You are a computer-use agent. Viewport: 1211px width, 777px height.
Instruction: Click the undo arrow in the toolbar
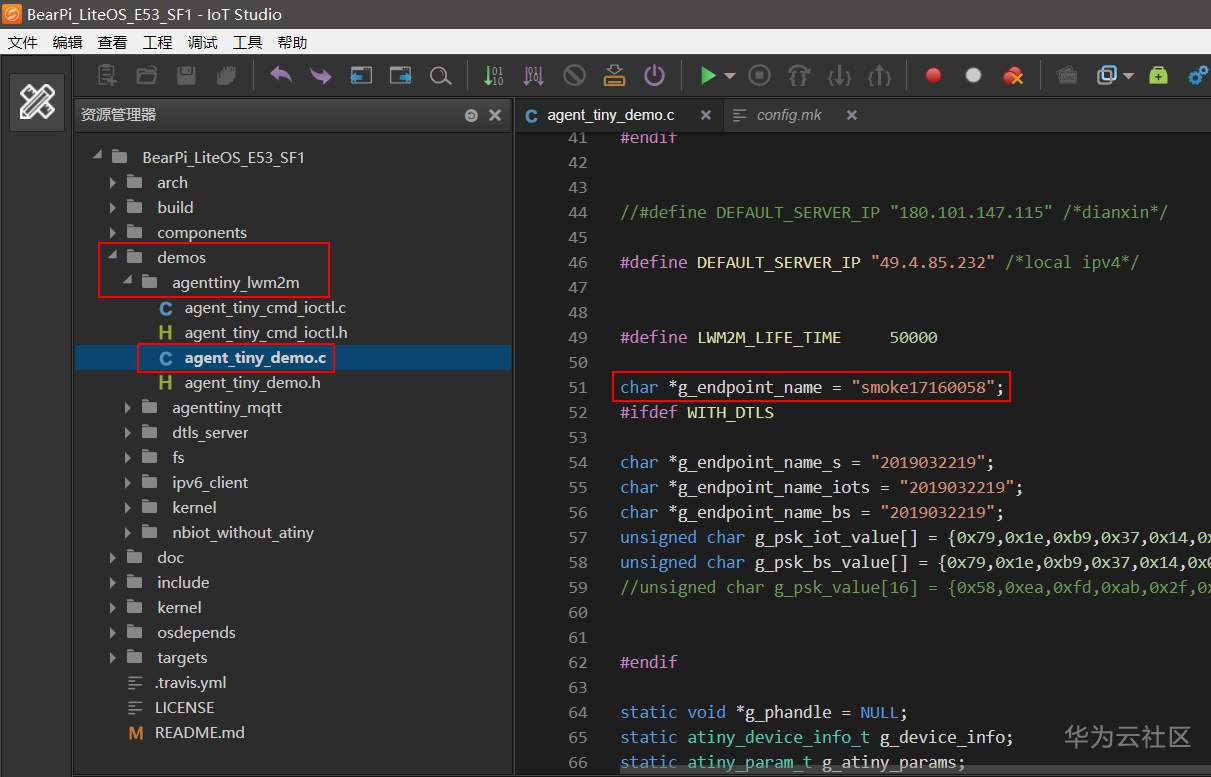pos(281,75)
